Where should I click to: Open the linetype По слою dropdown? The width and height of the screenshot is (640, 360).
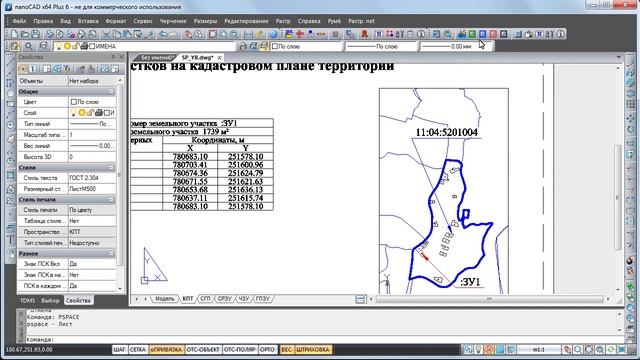tap(381, 47)
